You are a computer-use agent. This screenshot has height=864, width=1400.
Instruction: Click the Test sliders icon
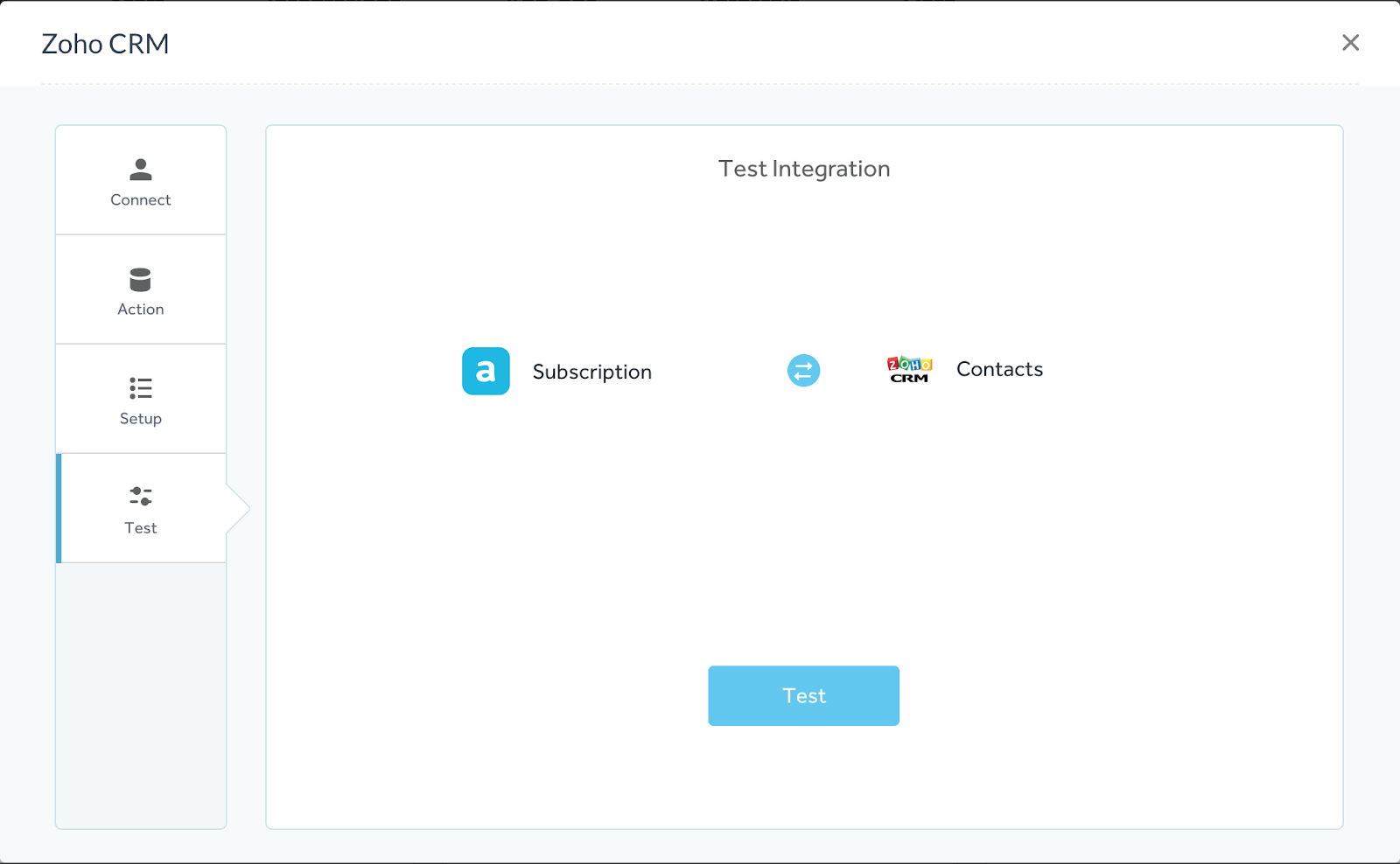pyautogui.click(x=141, y=497)
